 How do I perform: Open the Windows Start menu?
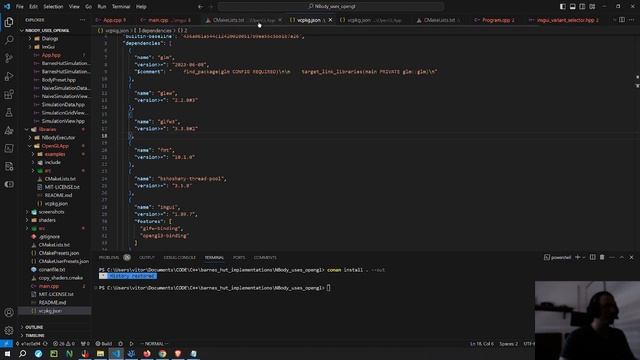click(x=7, y=353)
